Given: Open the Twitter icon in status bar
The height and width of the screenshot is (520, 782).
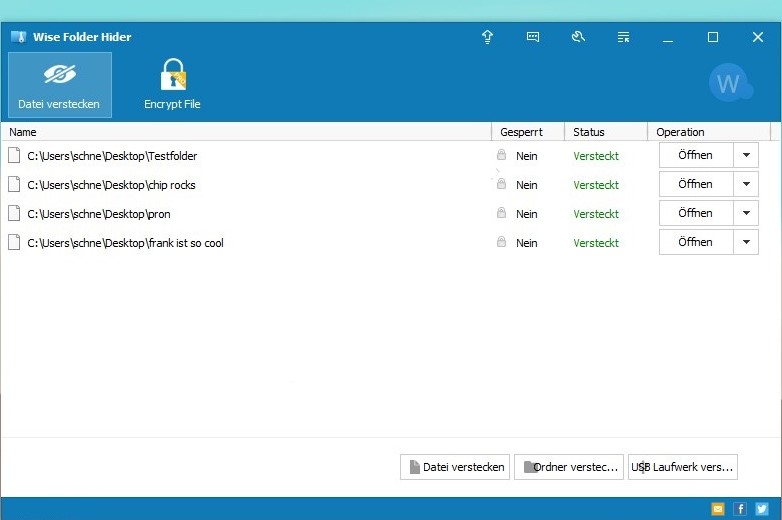Looking at the screenshot, I should pyautogui.click(x=762, y=509).
